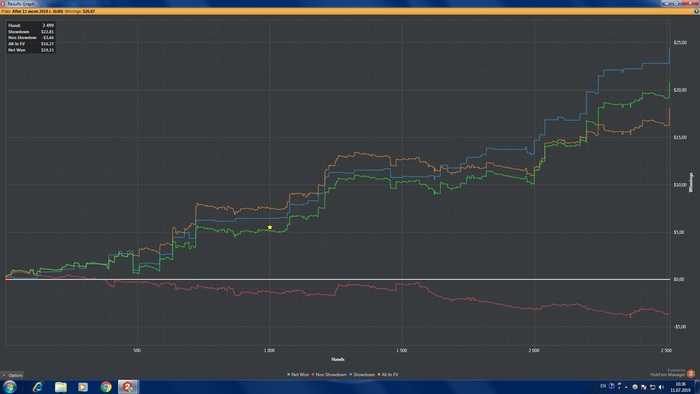Expand the Options panel at bottom left
The image size is (700, 394).
(x=12, y=375)
